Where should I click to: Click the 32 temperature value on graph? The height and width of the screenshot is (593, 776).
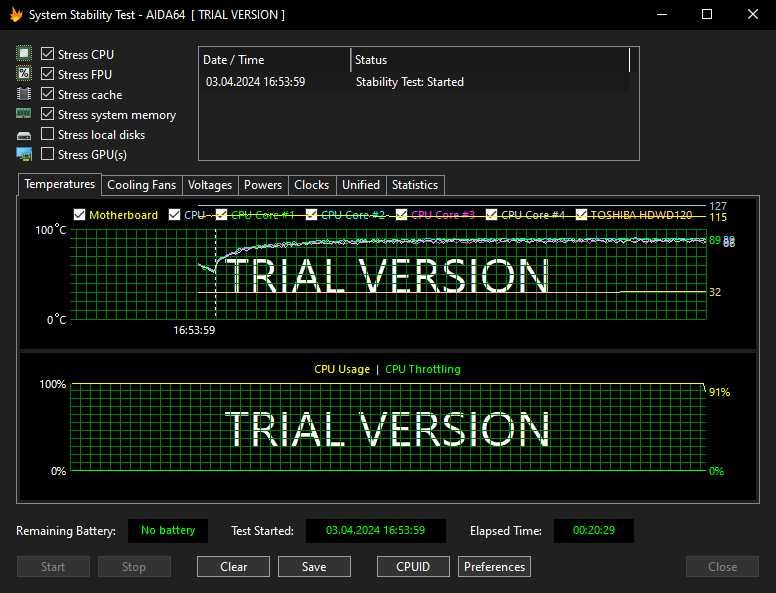pos(715,292)
